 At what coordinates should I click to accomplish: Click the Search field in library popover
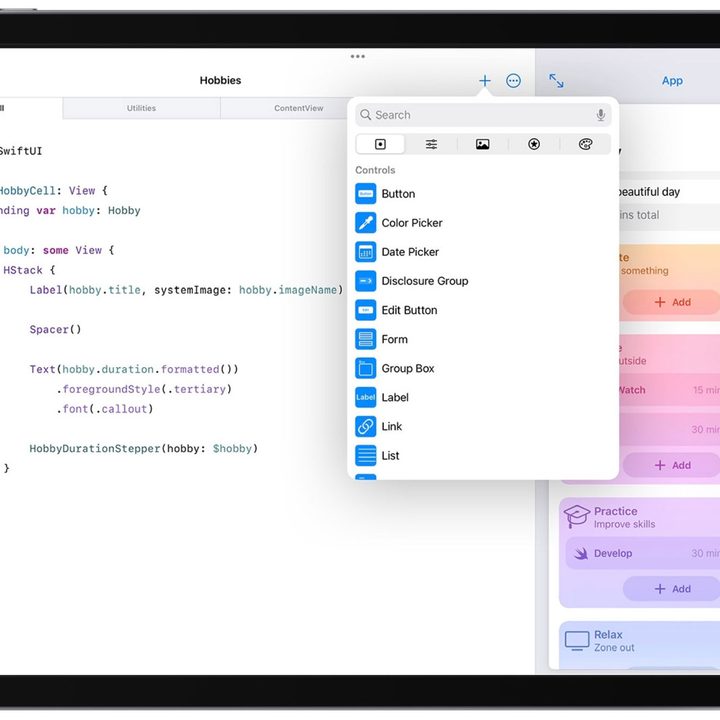pos(483,115)
